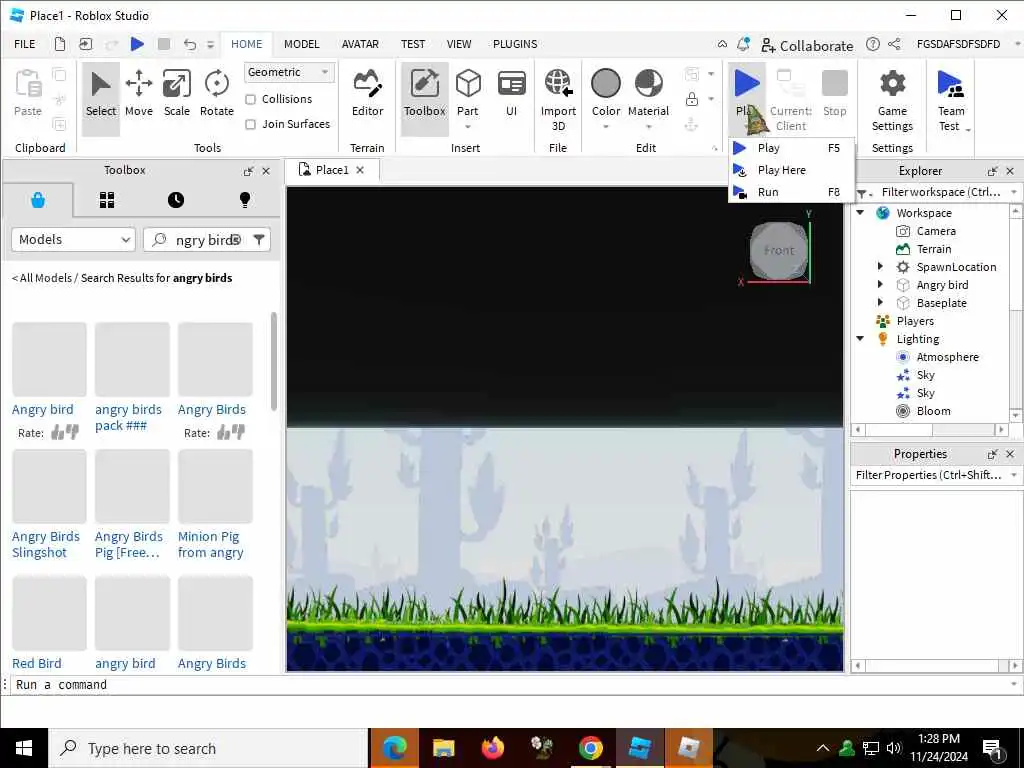Open the notifications bell icon

743,44
